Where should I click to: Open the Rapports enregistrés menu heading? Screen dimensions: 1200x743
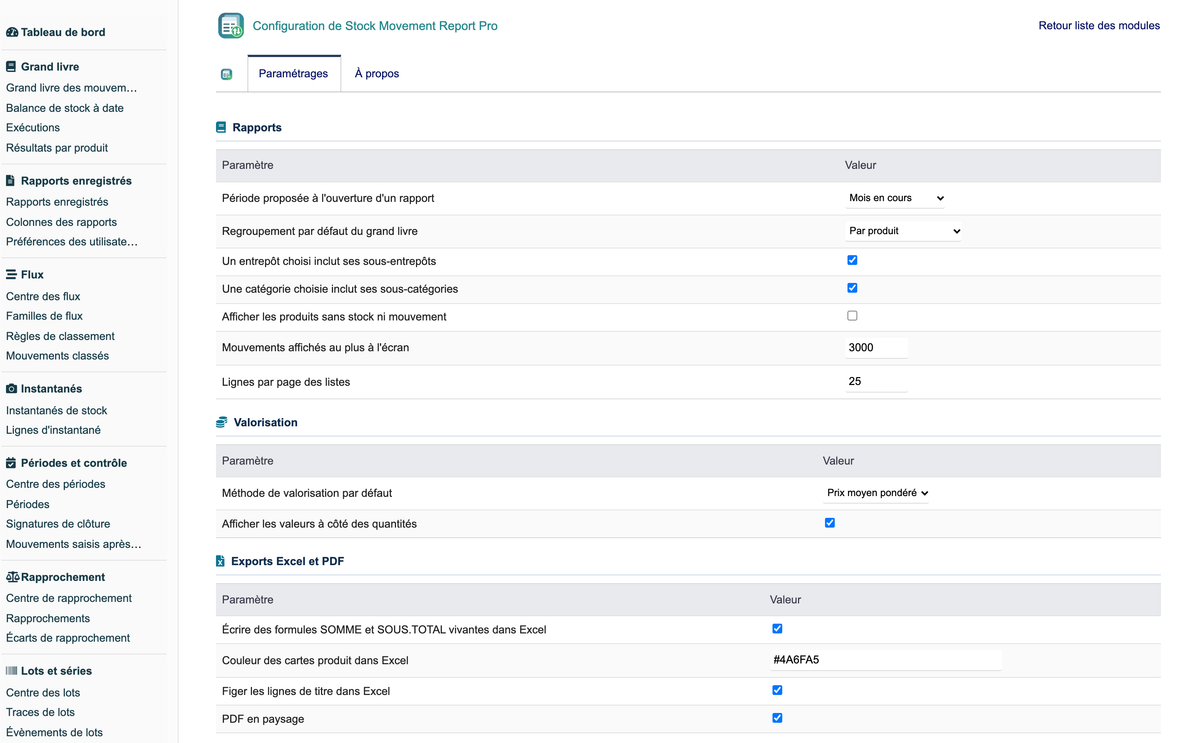pyautogui.click(x=76, y=181)
